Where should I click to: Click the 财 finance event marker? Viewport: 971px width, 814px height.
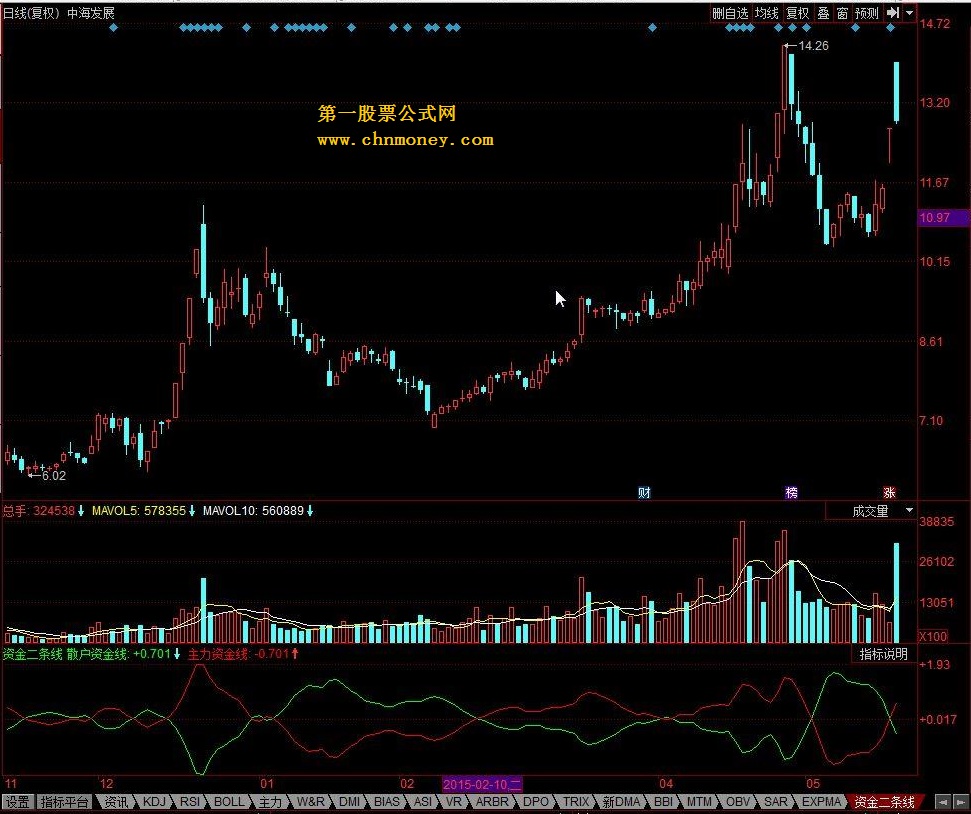[x=644, y=492]
